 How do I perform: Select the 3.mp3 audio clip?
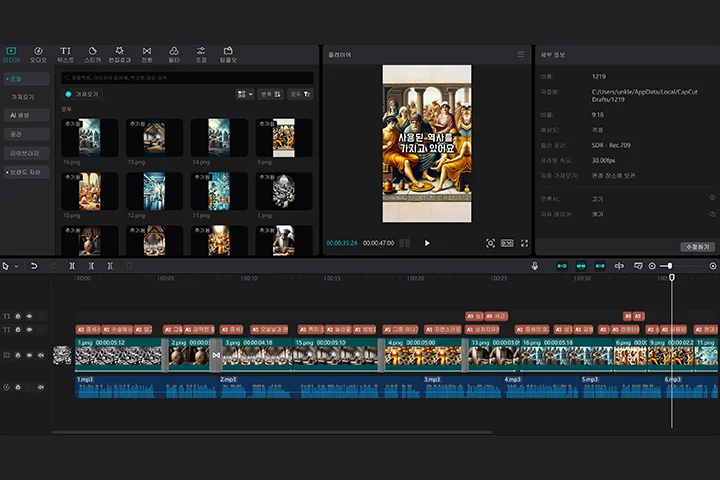(x=462, y=387)
